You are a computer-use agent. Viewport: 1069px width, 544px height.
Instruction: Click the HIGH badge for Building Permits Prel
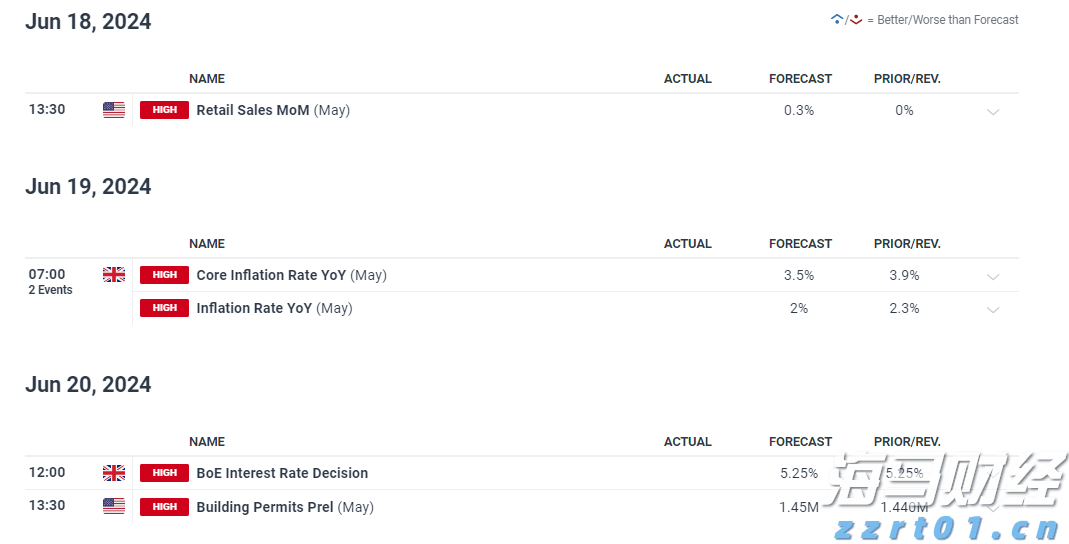pyautogui.click(x=164, y=507)
